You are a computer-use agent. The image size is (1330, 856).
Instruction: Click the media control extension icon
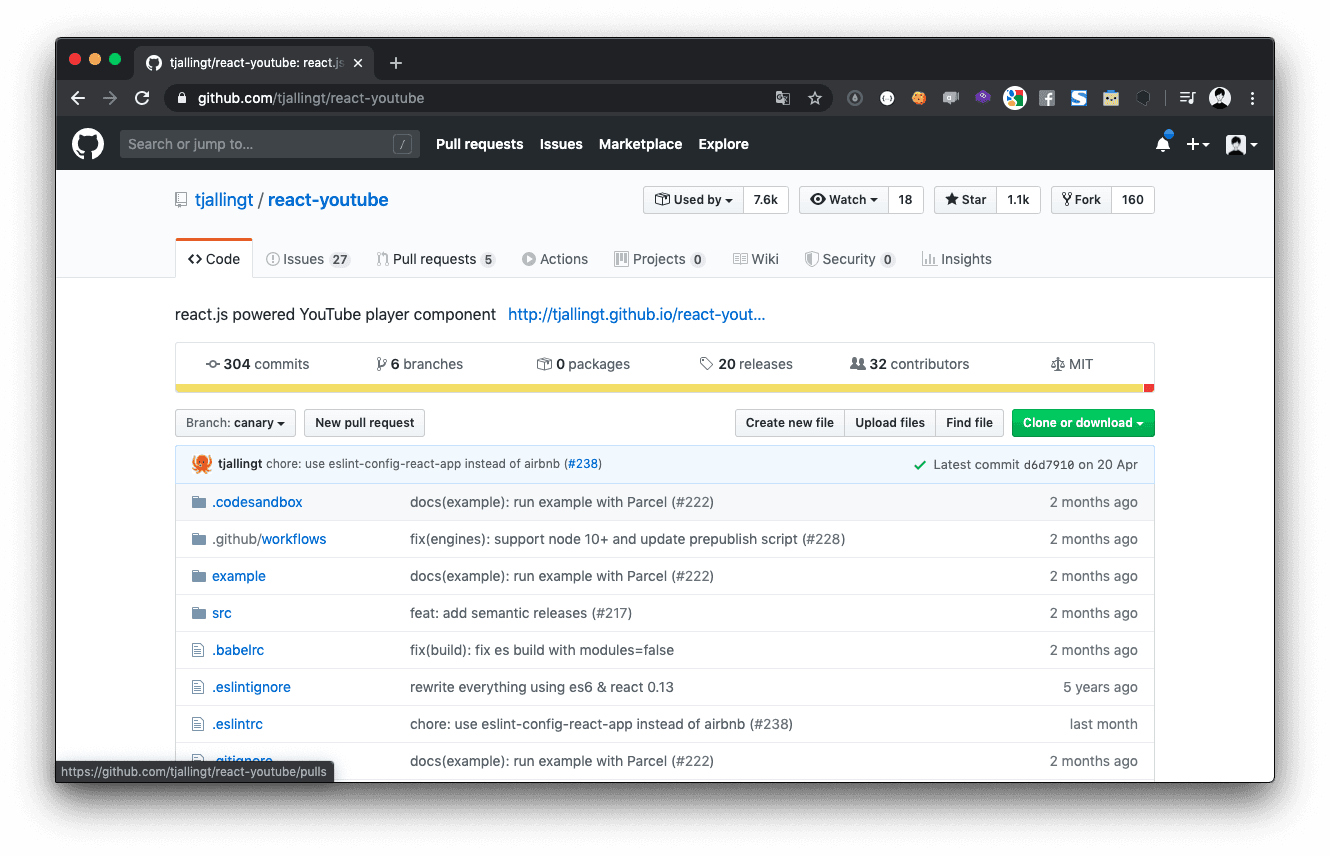[1187, 98]
